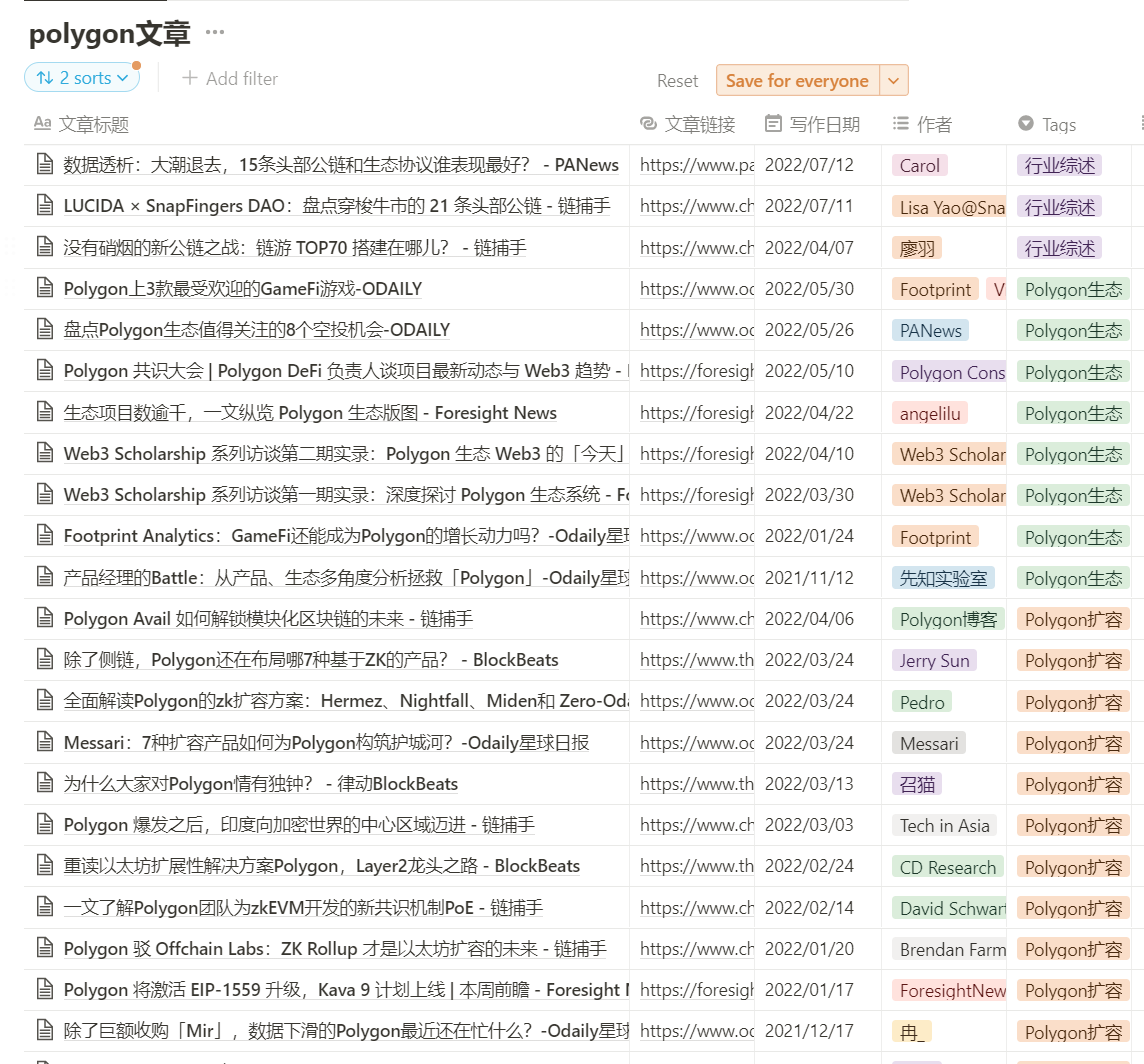Click page icon of Web3 Scholarship 第一期实录 row
The height and width of the screenshot is (1064, 1144).
tap(45, 495)
